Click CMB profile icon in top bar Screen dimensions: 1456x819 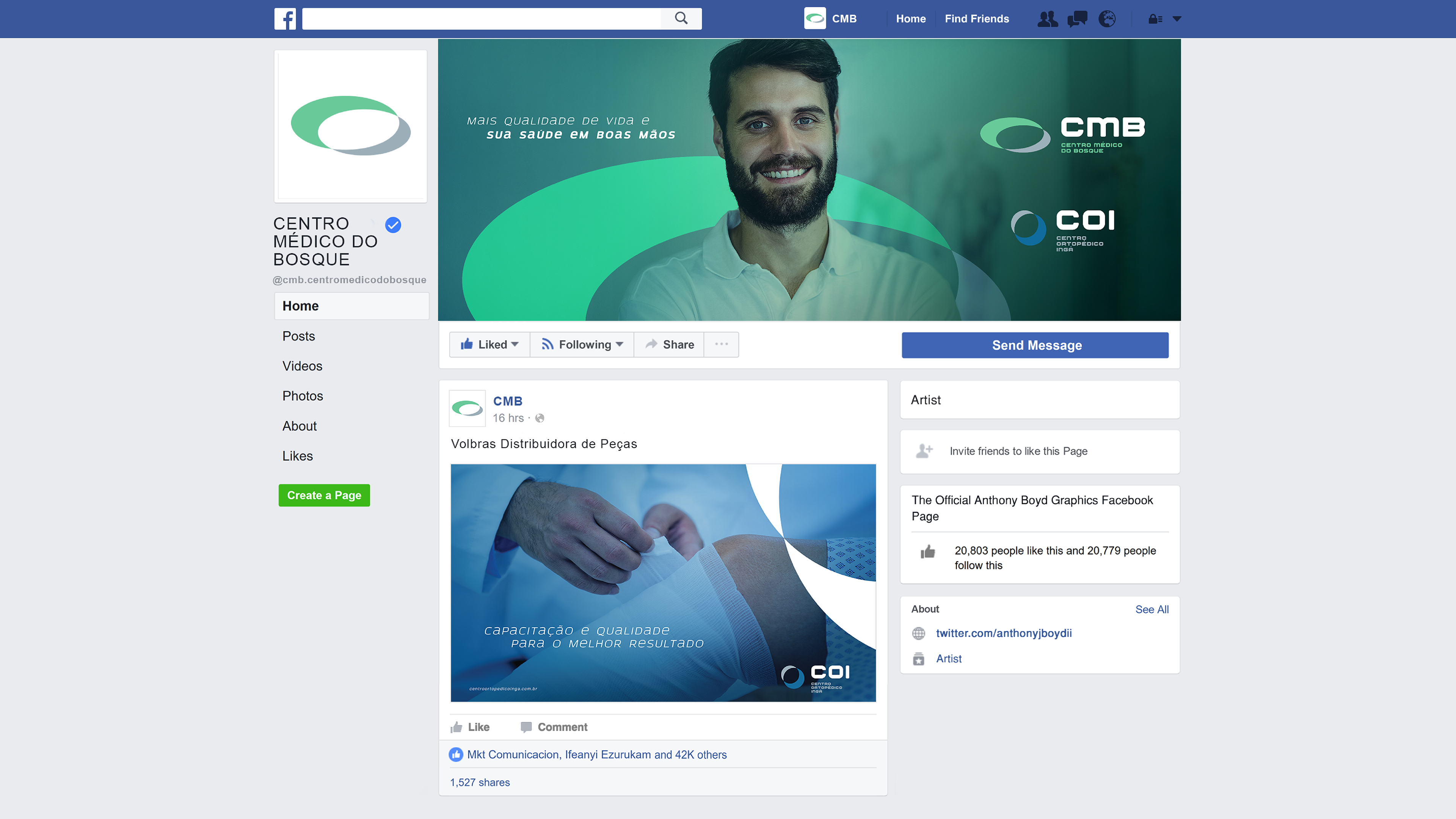(x=814, y=19)
